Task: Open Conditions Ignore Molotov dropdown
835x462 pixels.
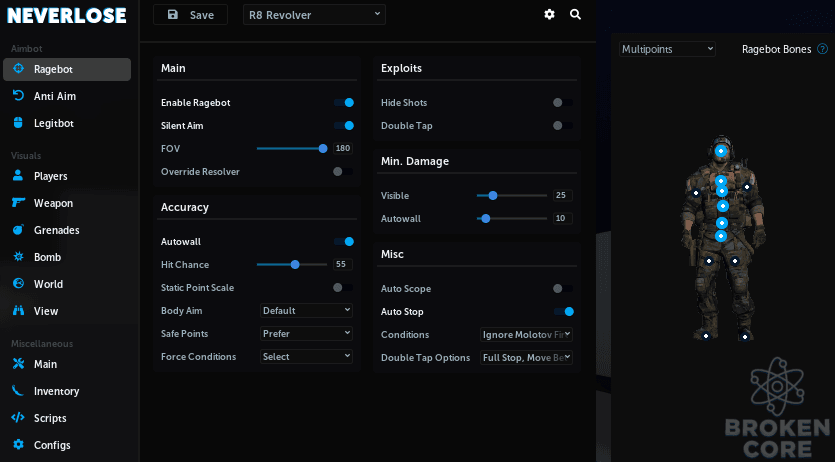Action: [526, 335]
